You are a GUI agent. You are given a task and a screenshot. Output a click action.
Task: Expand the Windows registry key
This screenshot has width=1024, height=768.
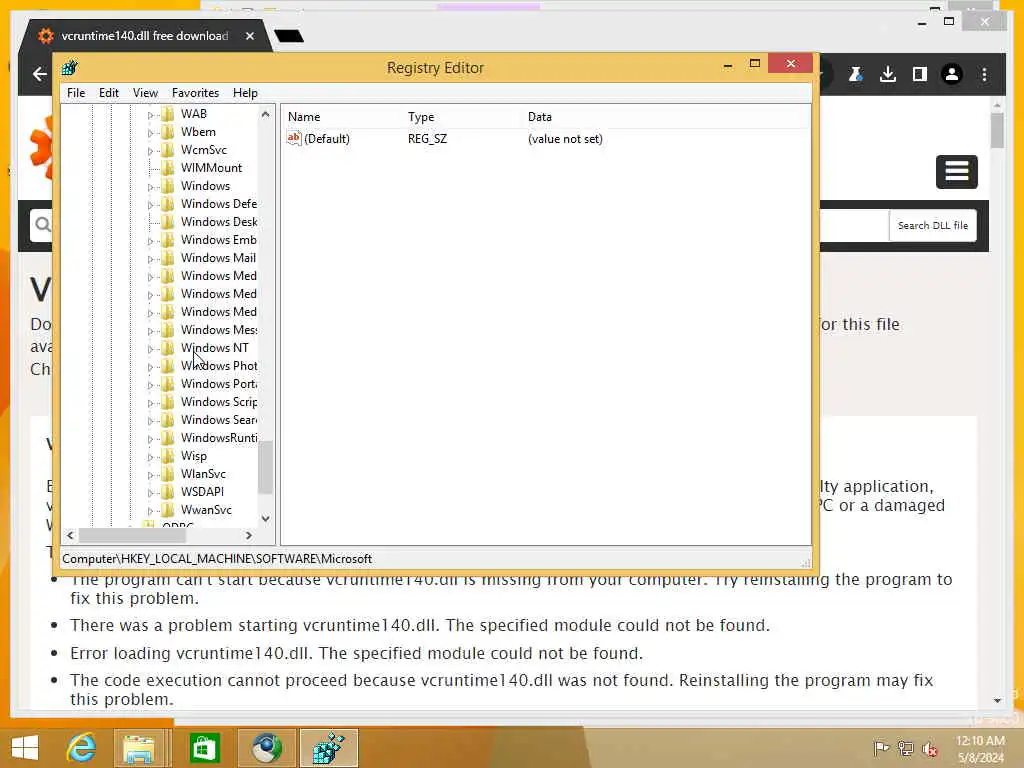tap(150, 187)
